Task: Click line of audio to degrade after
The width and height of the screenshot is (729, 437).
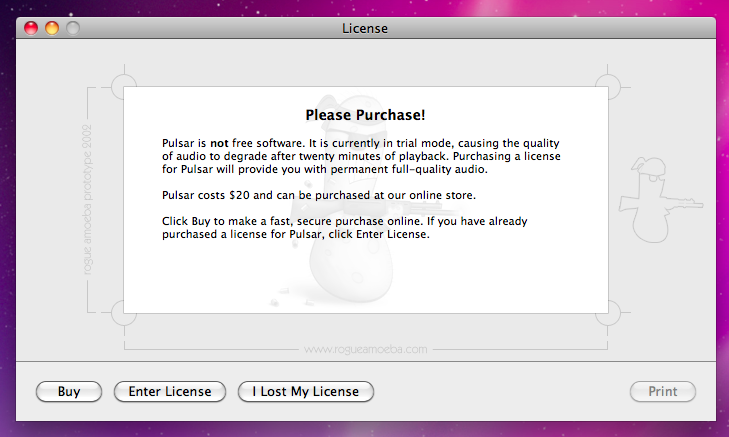Action: click(x=361, y=156)
